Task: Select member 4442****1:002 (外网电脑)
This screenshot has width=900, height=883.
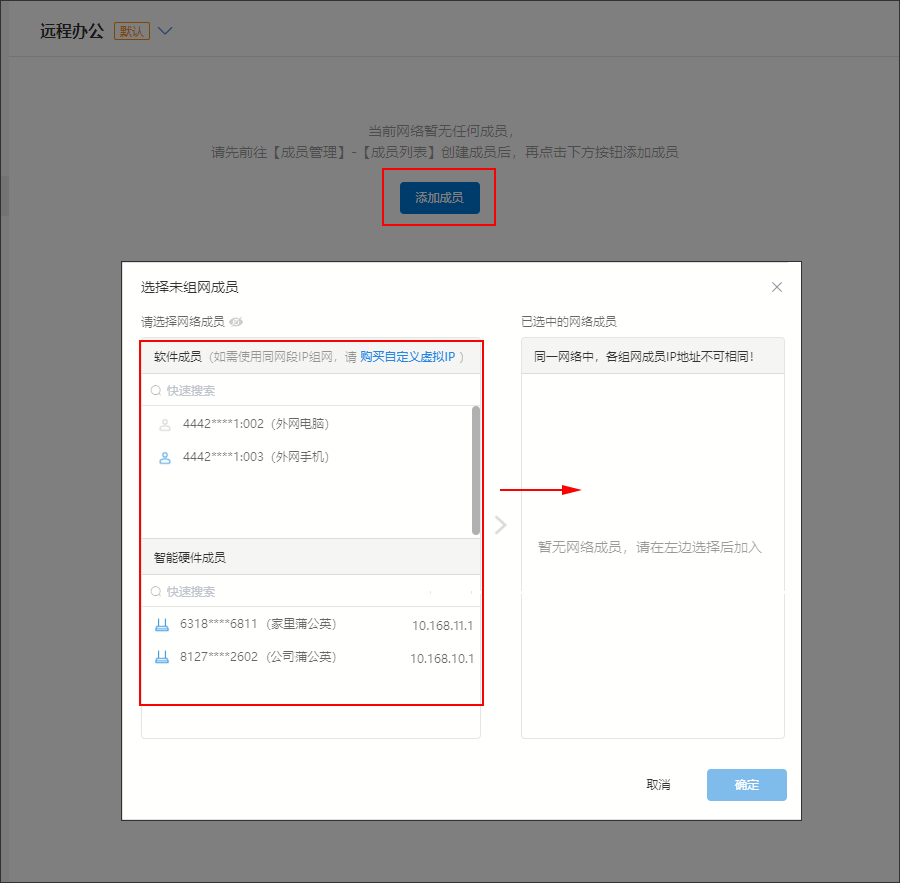Action: (307, 424)
